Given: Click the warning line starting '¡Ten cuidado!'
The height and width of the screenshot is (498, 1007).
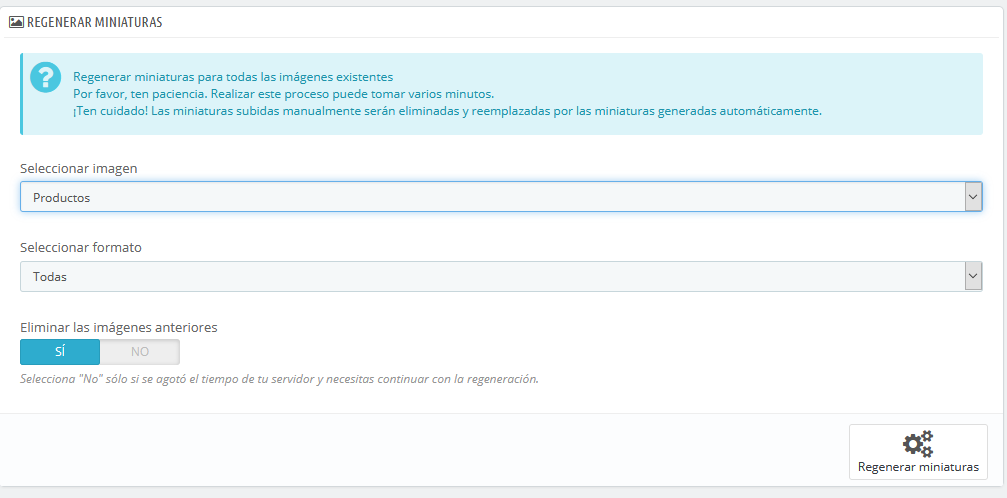Looking at the screenshot, I should click(447, 111).
